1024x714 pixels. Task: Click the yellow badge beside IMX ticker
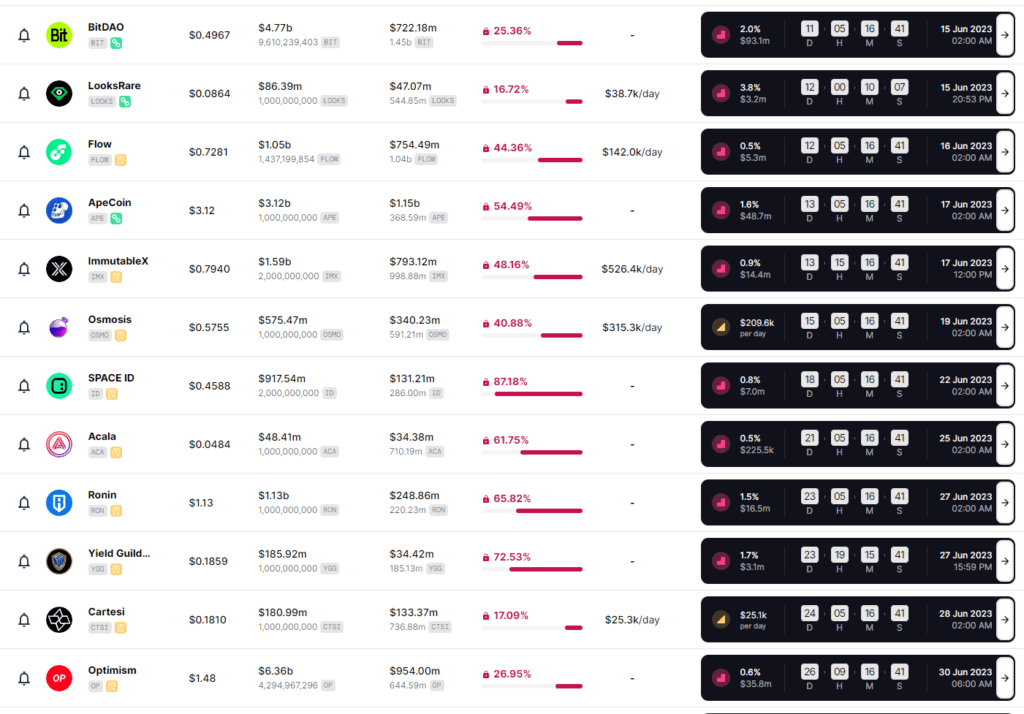[x=116, y=277]
